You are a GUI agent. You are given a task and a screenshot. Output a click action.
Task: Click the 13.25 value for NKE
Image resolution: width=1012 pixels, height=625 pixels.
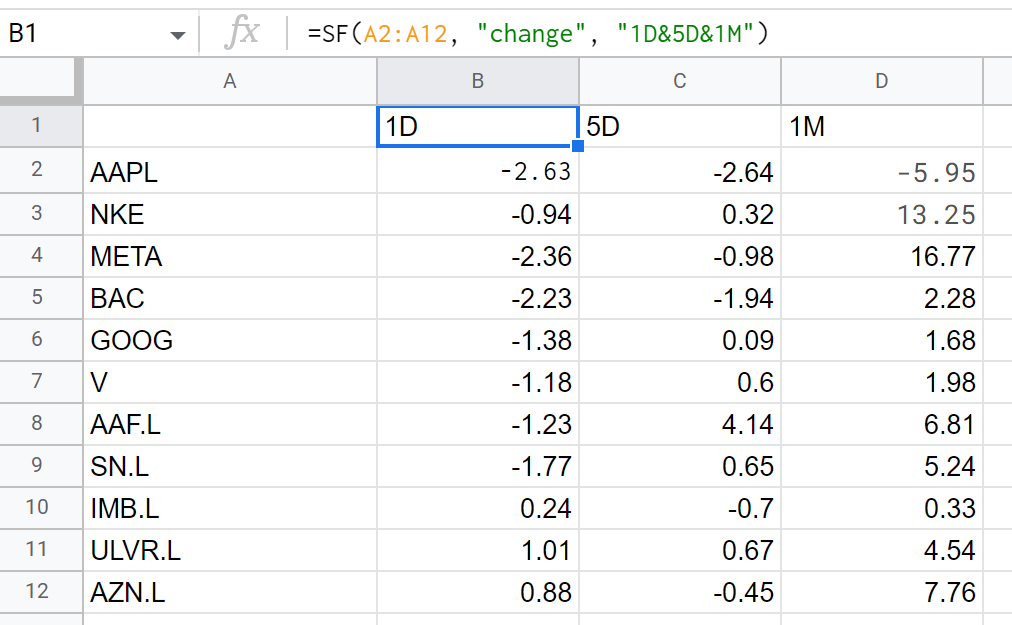click(x=882, y=214)
